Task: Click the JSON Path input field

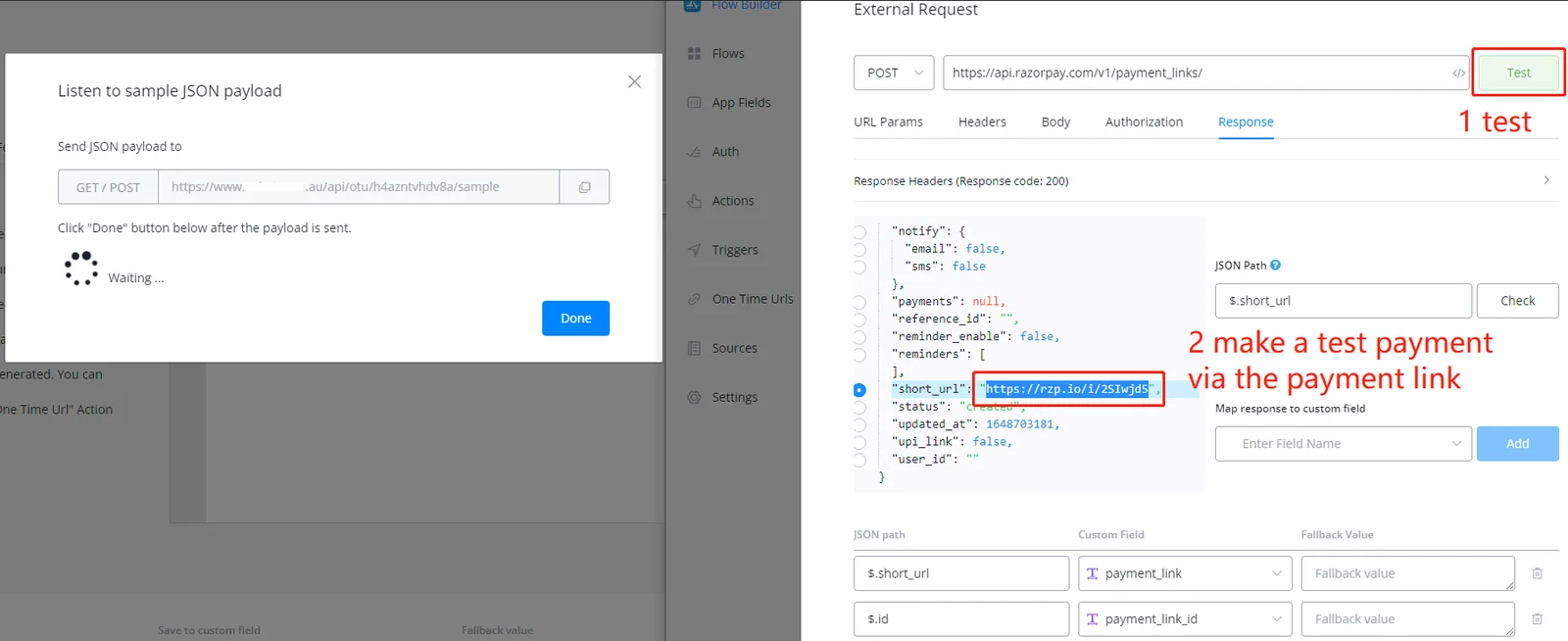Action: 1343,301
